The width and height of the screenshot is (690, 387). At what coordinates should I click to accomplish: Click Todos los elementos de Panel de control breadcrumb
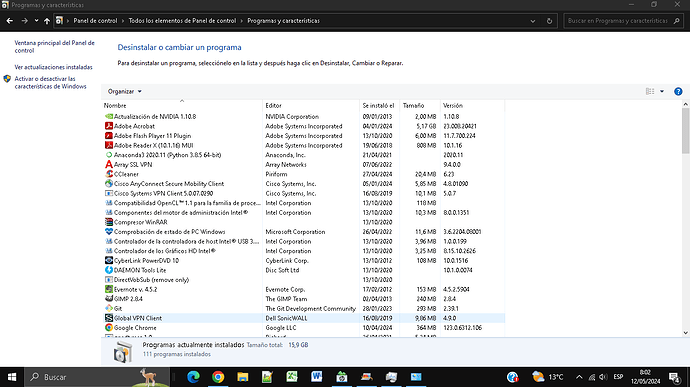point(182,21)
